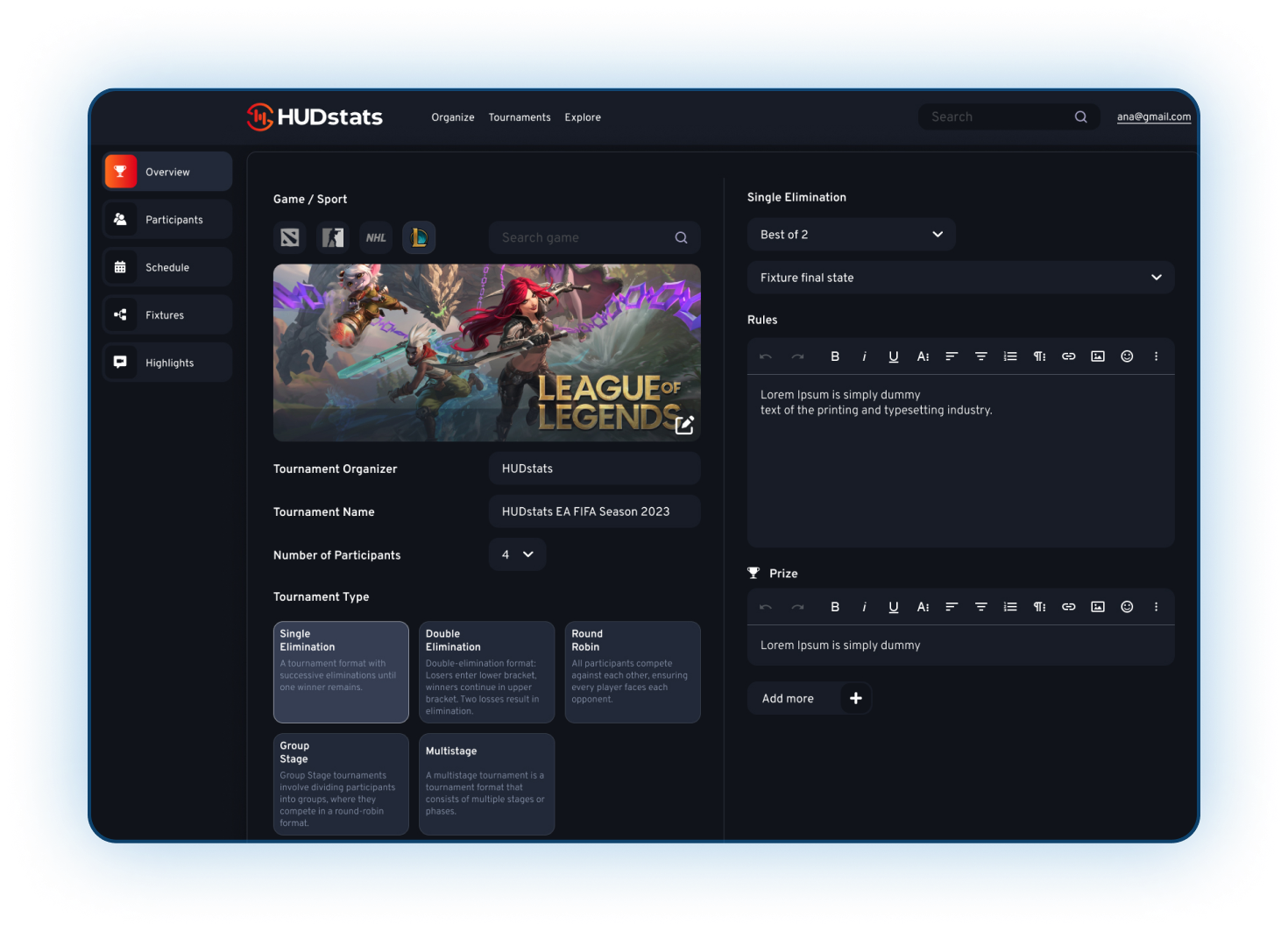Click inside the Rules text area
Viewport: 1288px width, 931px height.
click(960, 461)
